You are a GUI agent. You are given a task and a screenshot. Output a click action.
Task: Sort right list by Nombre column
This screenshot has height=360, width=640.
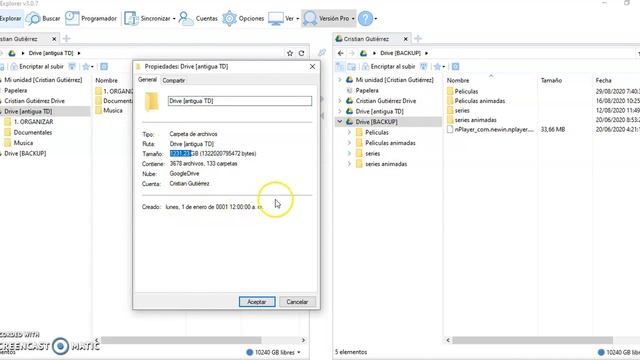458,80
